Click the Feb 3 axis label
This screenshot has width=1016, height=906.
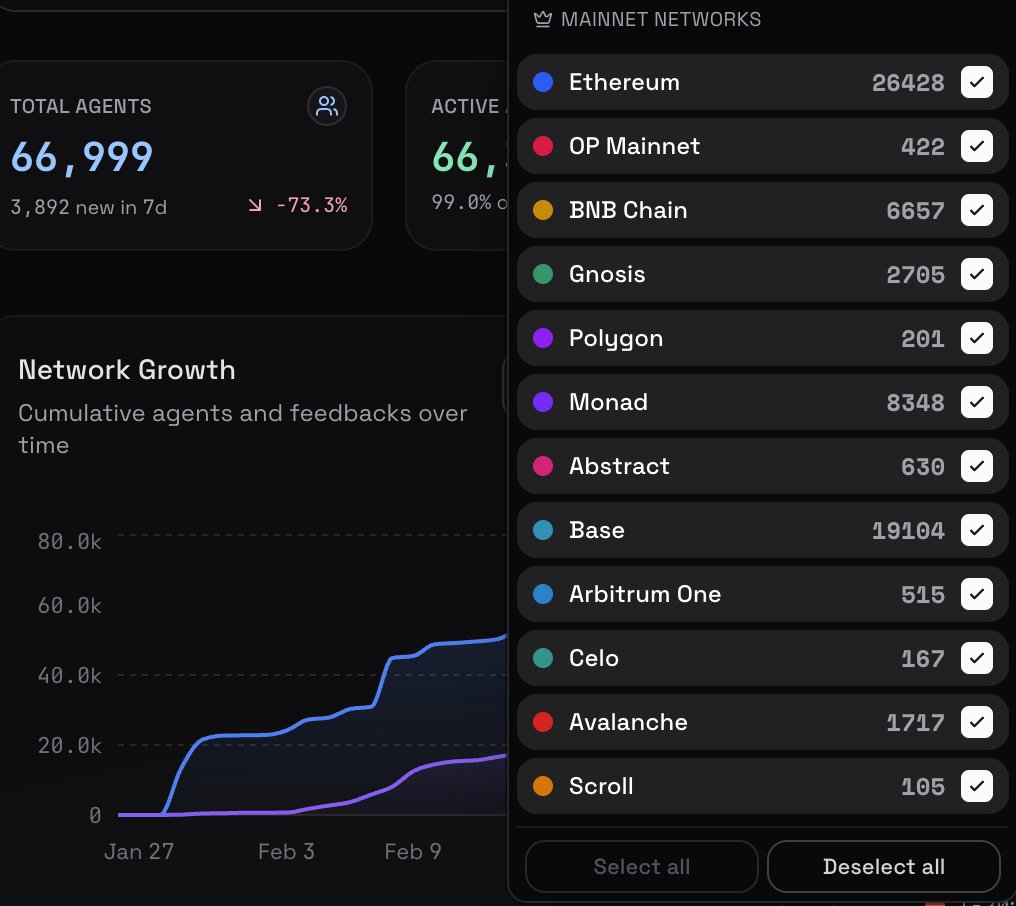(x=286, y=852)
